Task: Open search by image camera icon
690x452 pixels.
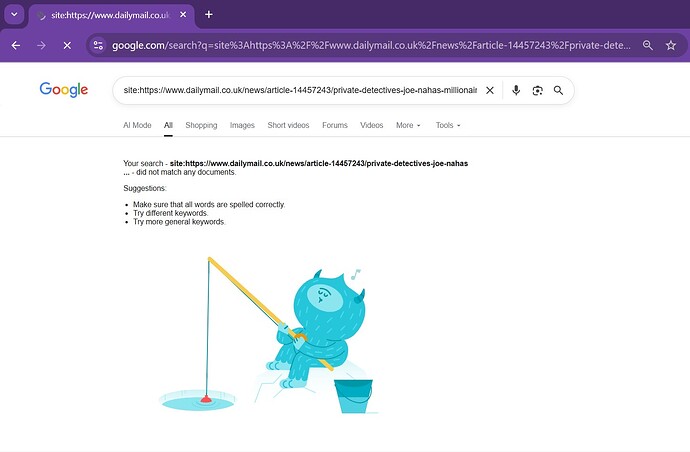Action: (537, 90)
